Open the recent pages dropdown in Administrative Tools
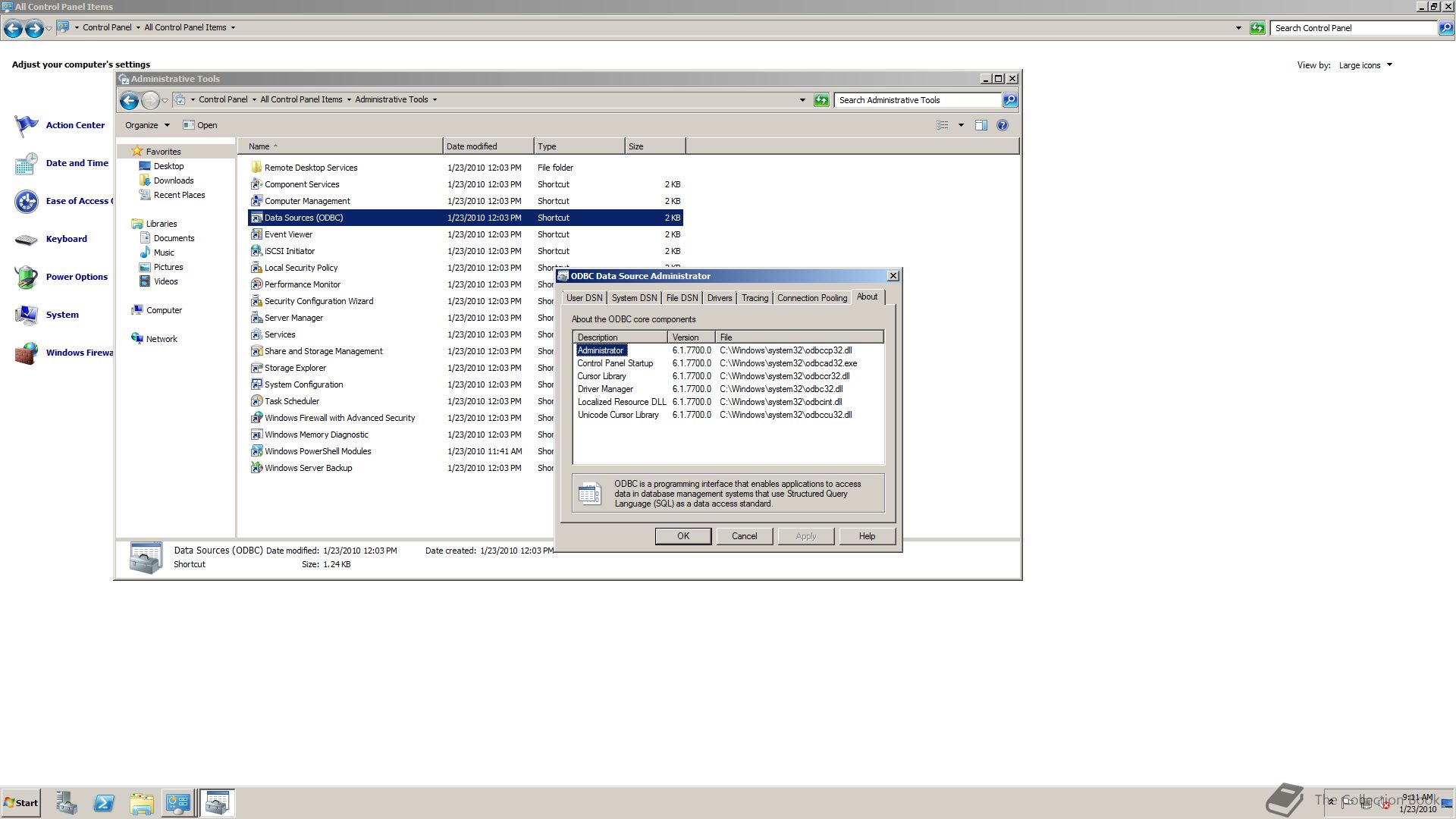The width and height of the screenshot is (1456, 819). tap(165, 100)
